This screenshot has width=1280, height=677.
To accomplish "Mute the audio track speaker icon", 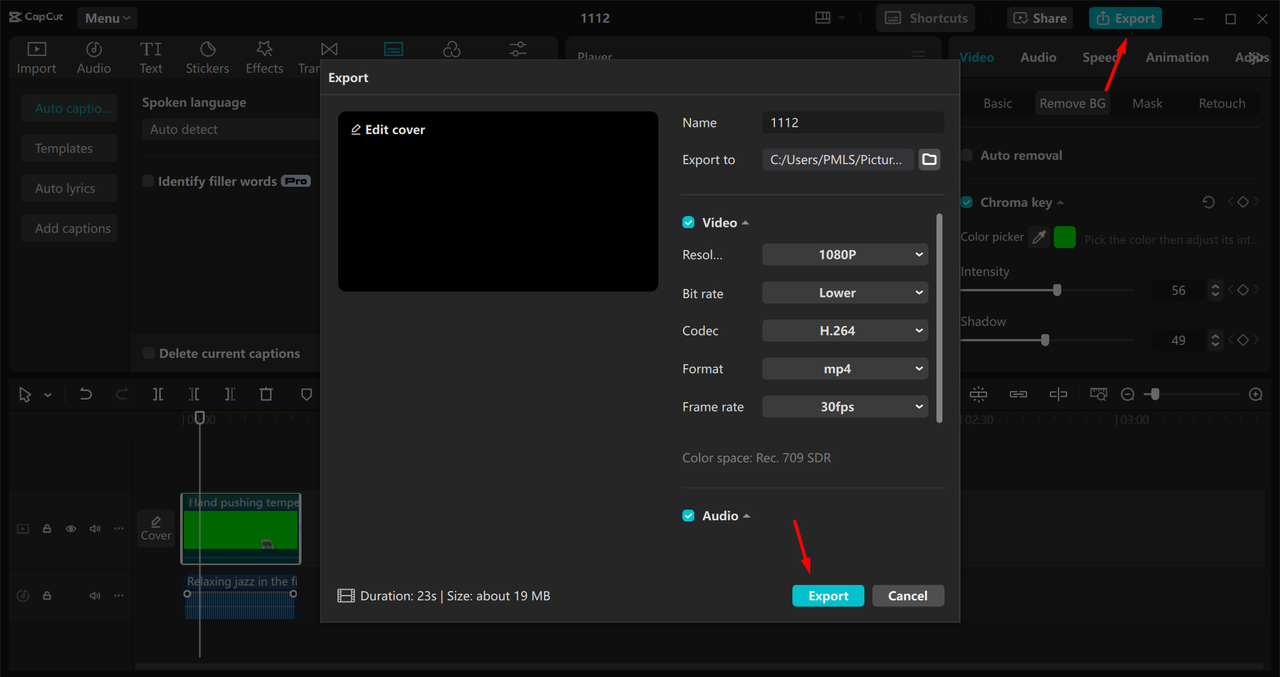I will pos(95,595).
